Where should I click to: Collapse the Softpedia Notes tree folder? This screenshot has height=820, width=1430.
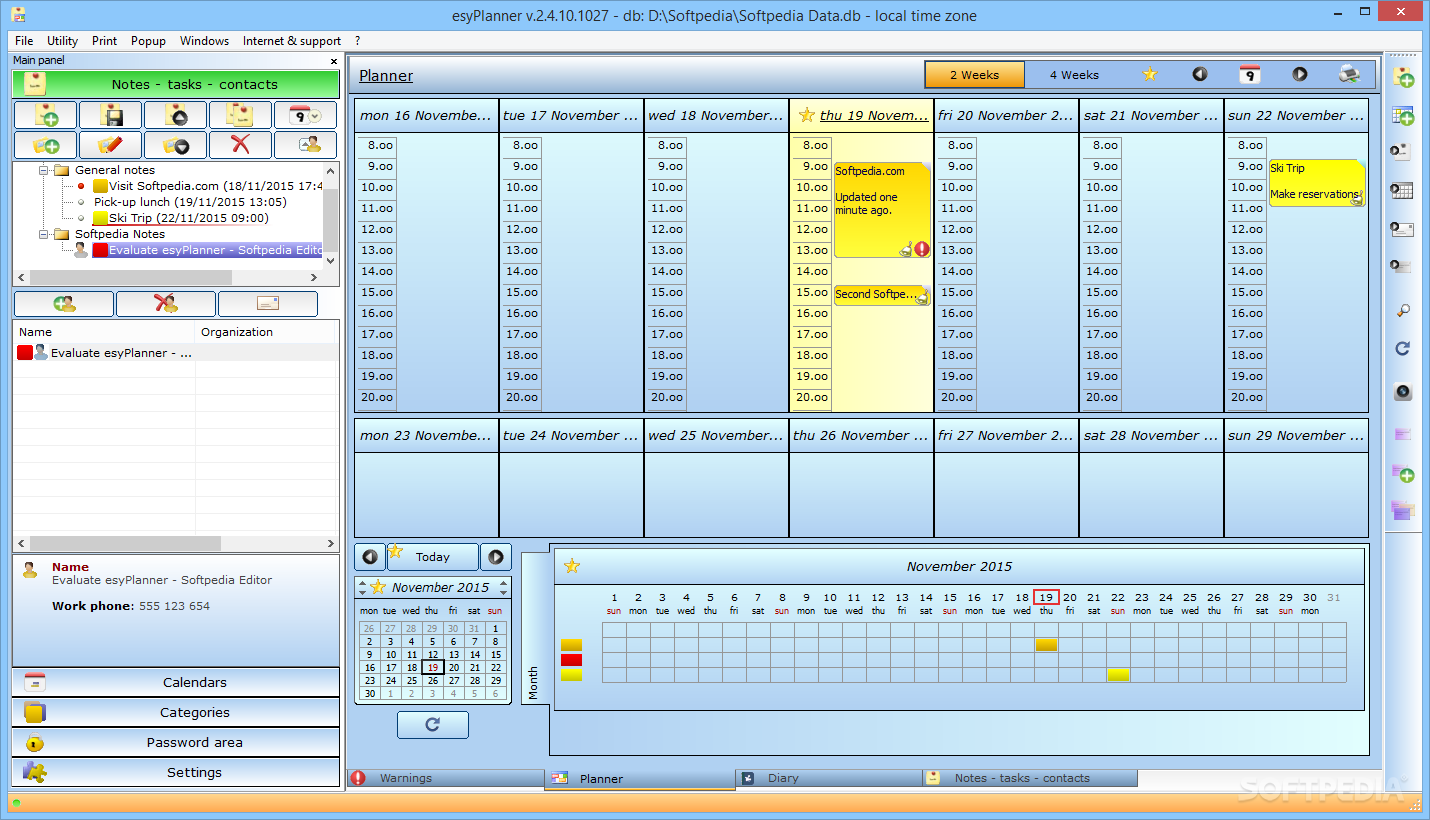tap(44, 234)
